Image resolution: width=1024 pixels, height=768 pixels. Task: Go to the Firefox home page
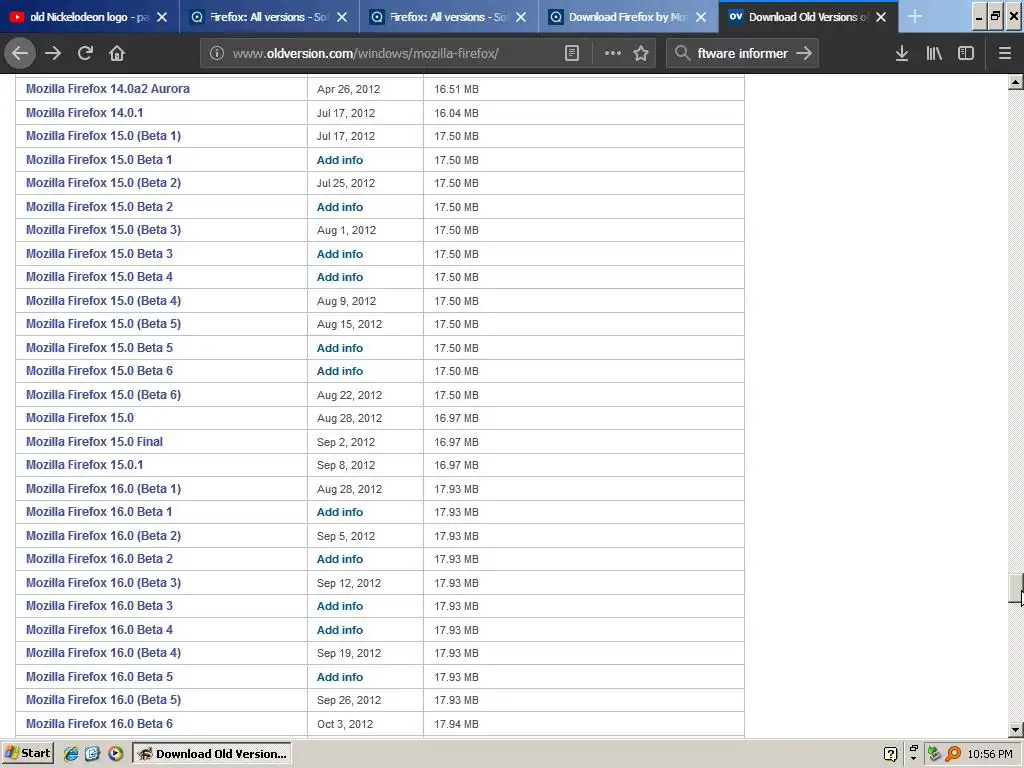coord(117,53)
